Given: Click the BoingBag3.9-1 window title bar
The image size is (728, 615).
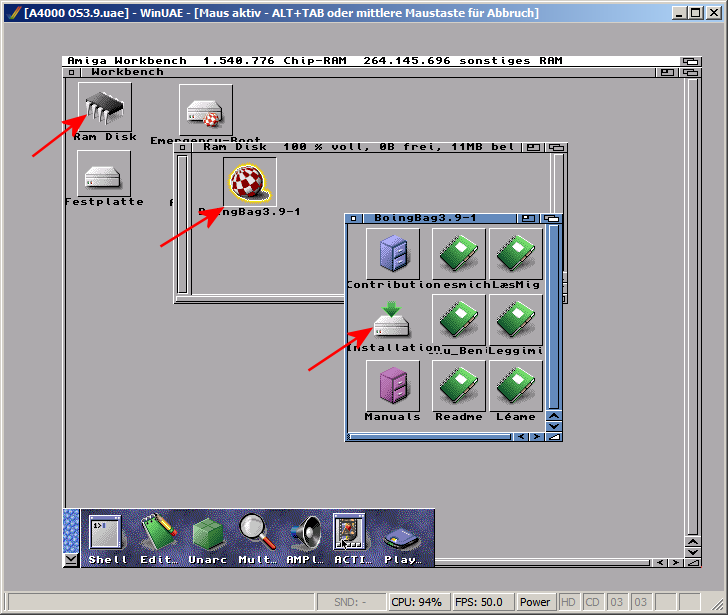Looking at the screenshot, I should (x=439, y=218).
